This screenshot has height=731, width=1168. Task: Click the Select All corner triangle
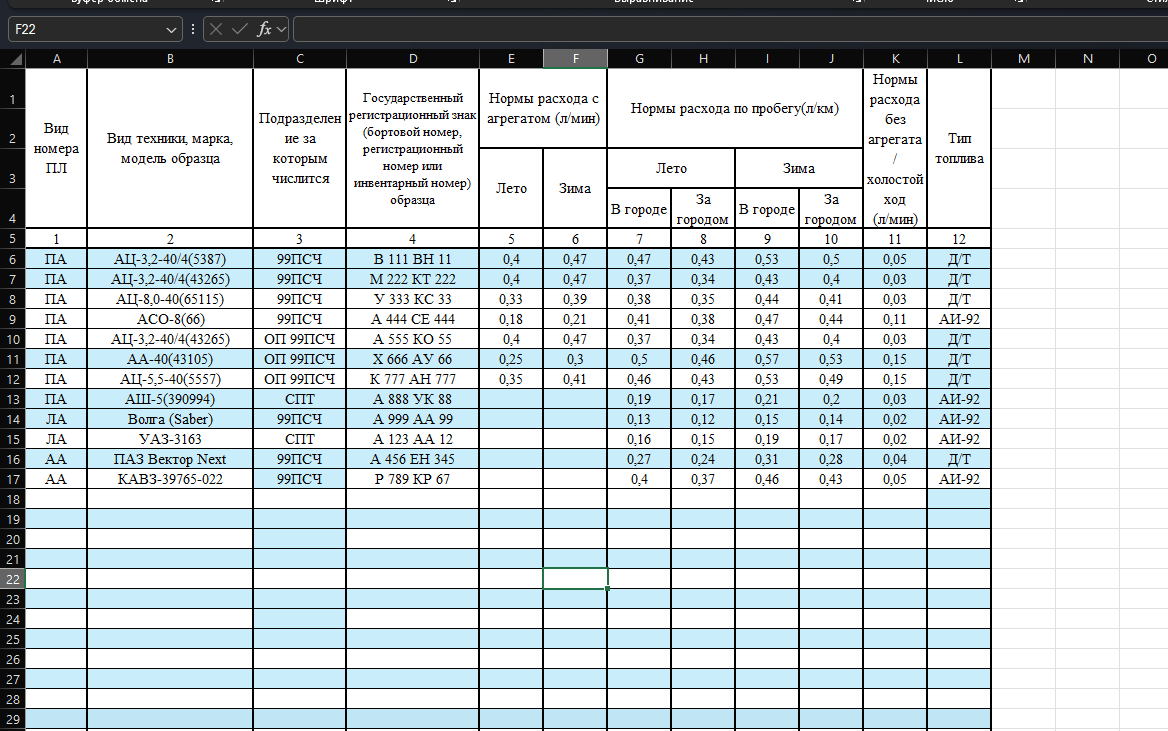coord(13,59)
